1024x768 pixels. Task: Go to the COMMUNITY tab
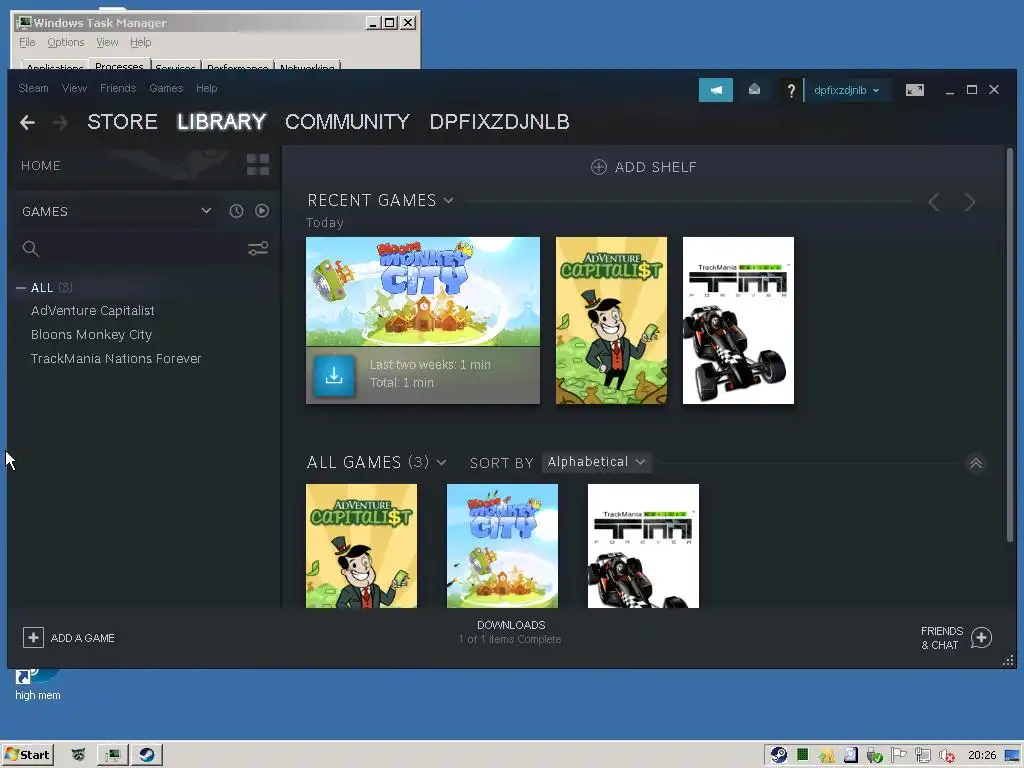347,122
